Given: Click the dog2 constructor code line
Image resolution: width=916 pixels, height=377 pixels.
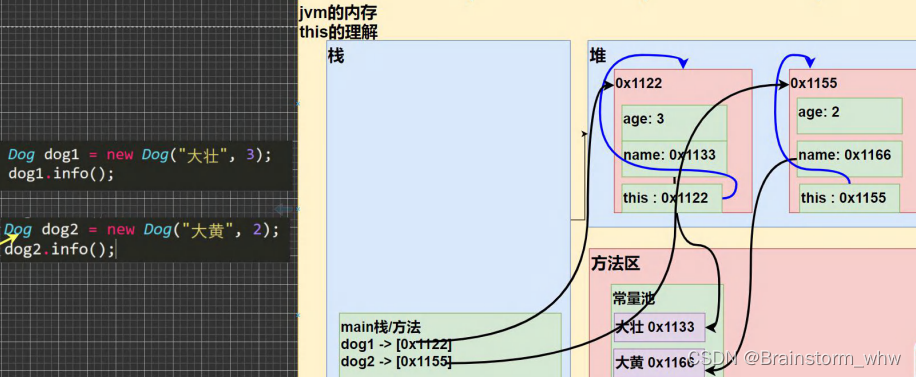Looking at the screenshot, I should click(142, 230).
